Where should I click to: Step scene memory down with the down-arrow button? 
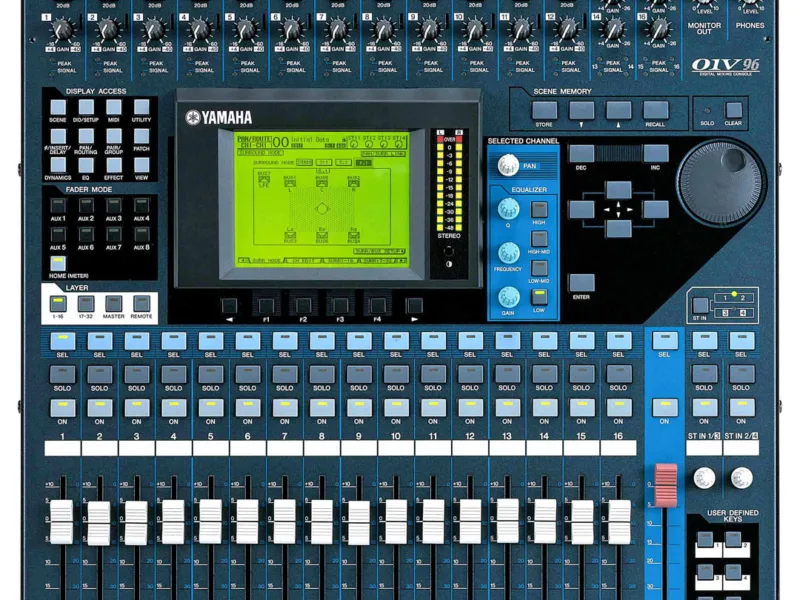582,110
